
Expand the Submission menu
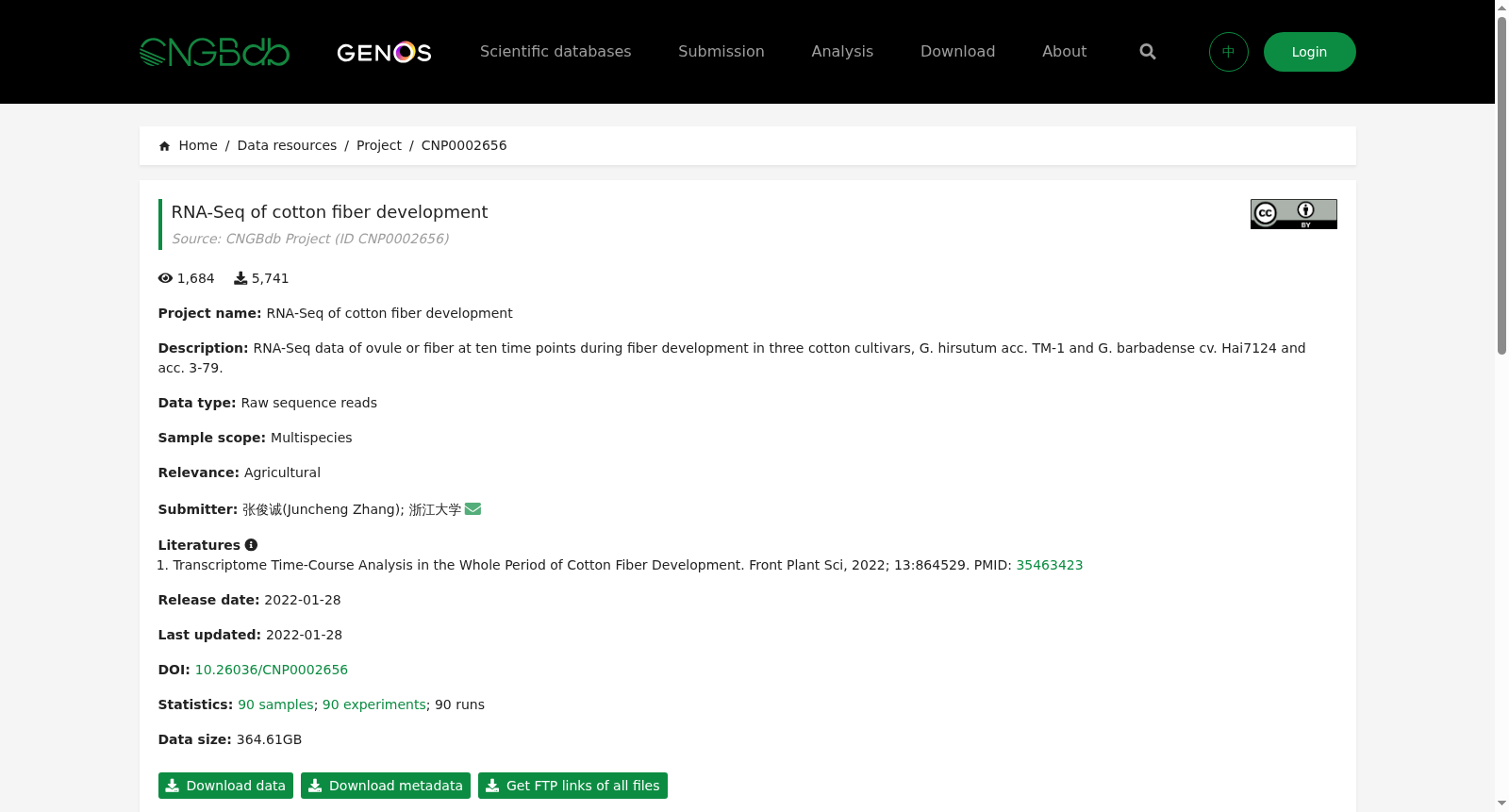721,52
